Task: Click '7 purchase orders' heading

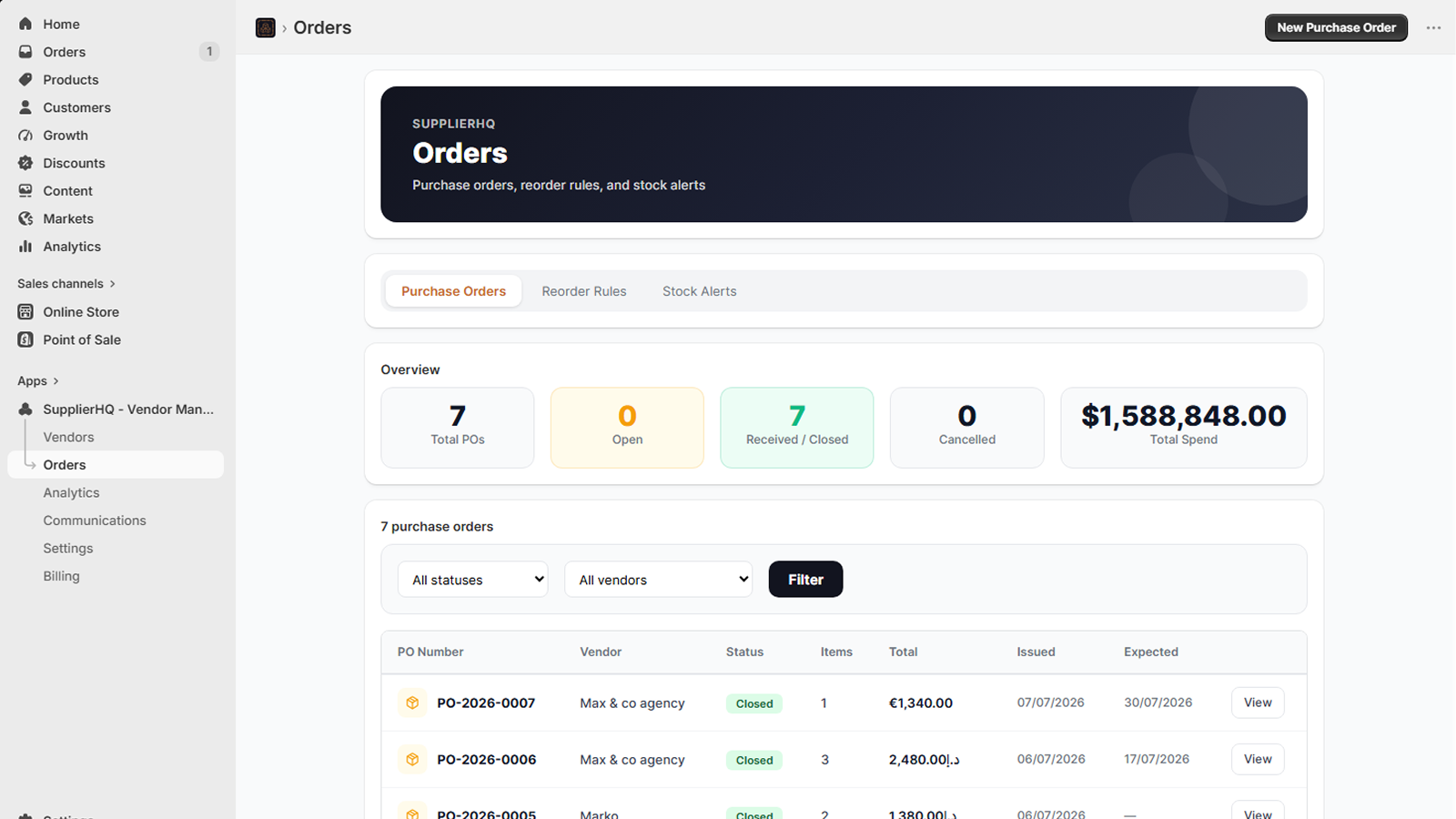Action: point(437,527)
